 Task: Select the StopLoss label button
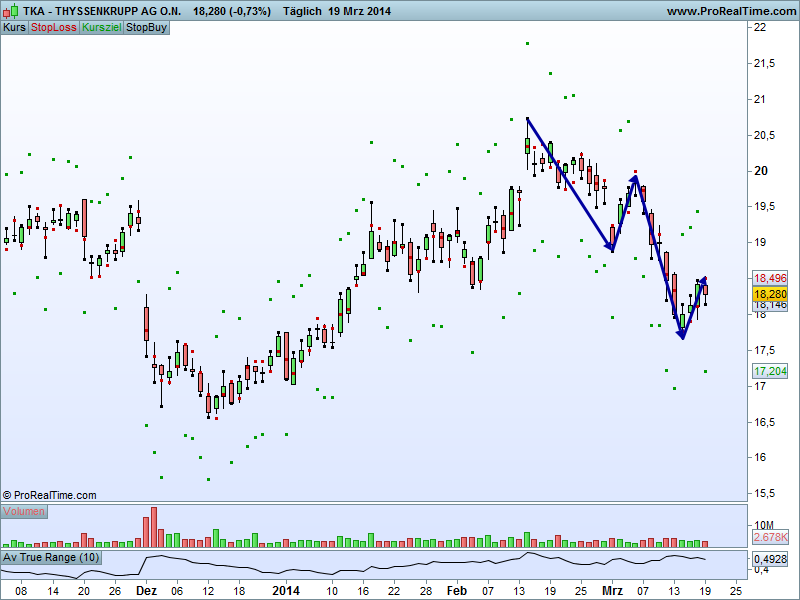(x=54, y=28)
